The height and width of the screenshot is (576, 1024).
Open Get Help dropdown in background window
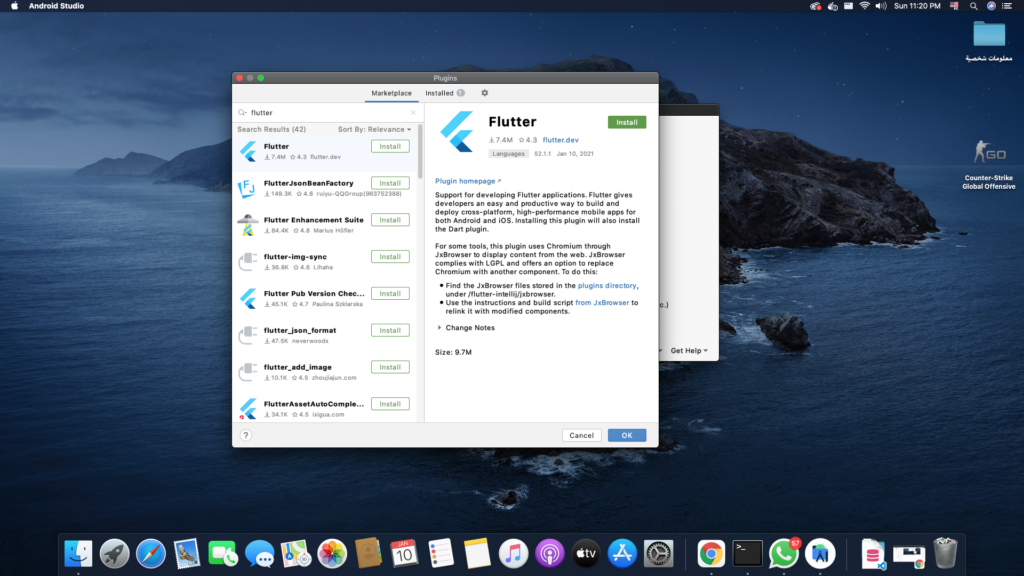(689, 351)
